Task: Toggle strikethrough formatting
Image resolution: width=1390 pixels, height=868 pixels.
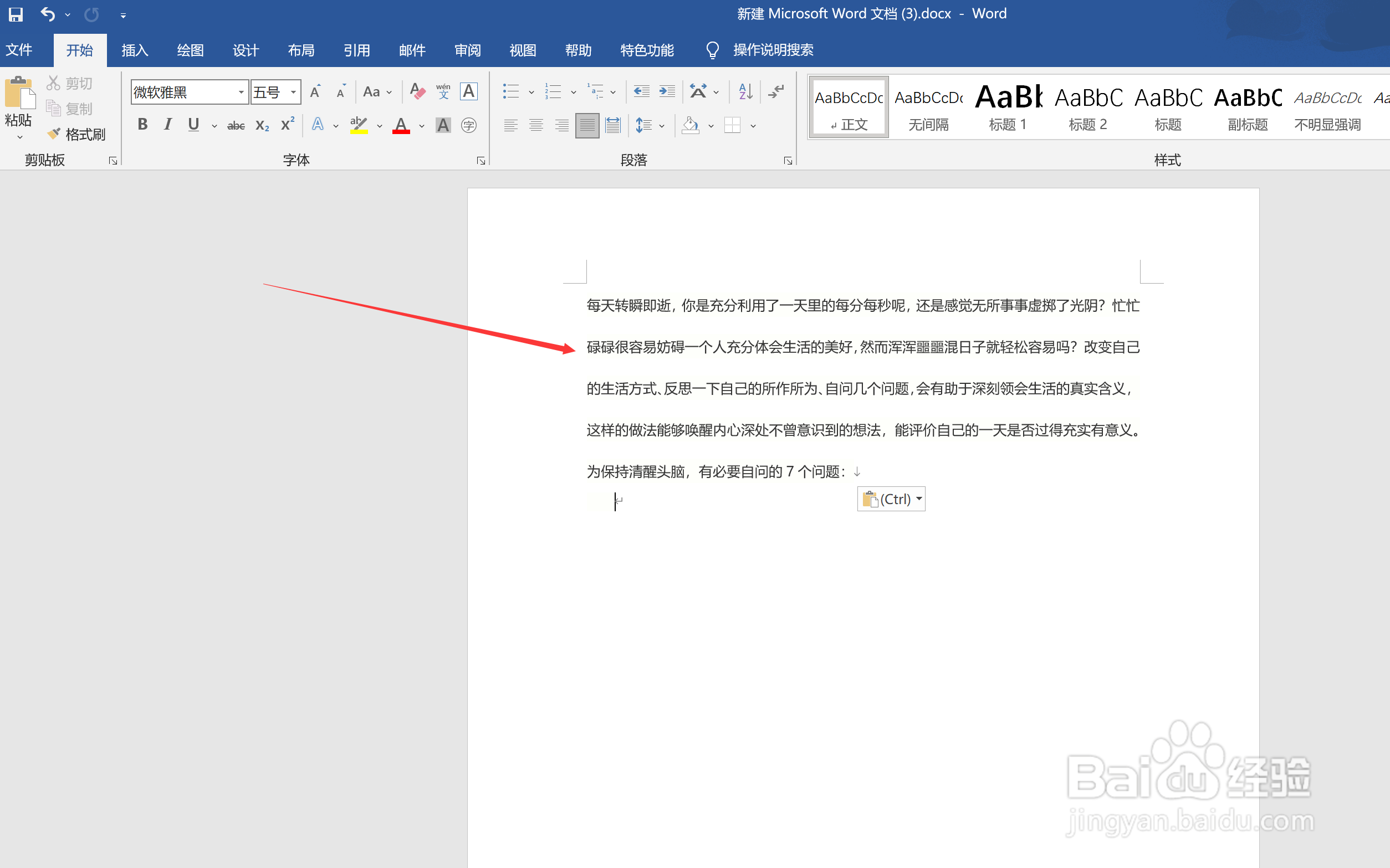Action: [x=236, y=125]
